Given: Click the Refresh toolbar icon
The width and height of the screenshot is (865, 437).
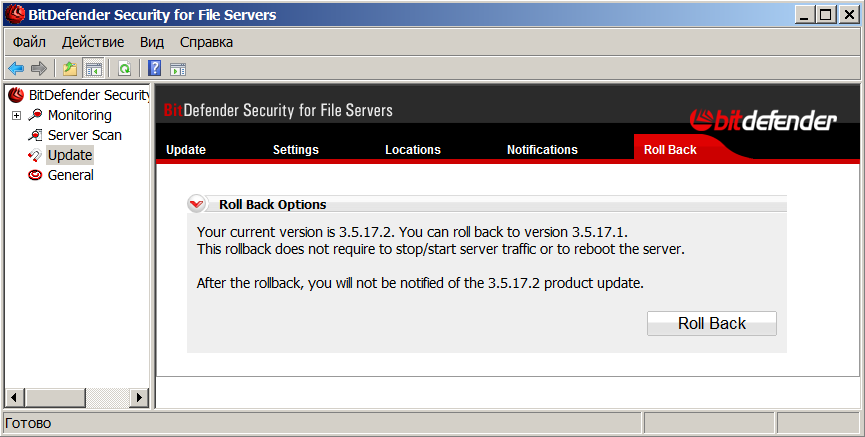Looking at the screenshot, I should [125, 69].
